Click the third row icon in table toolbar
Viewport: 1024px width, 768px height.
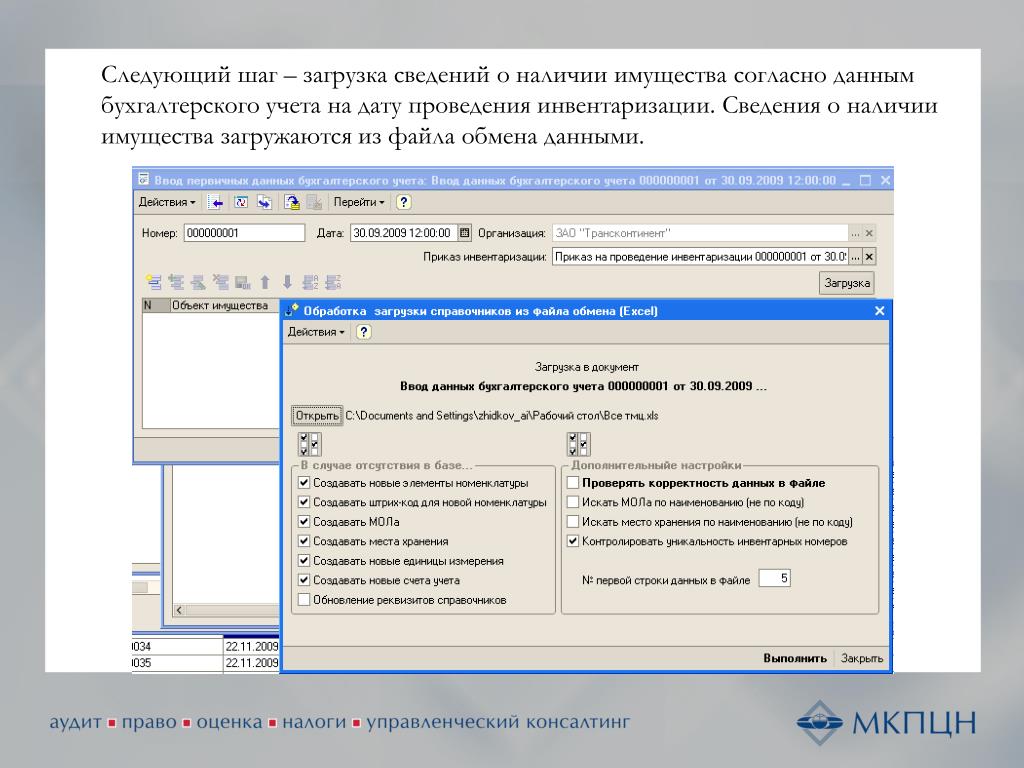click(198, 282)
